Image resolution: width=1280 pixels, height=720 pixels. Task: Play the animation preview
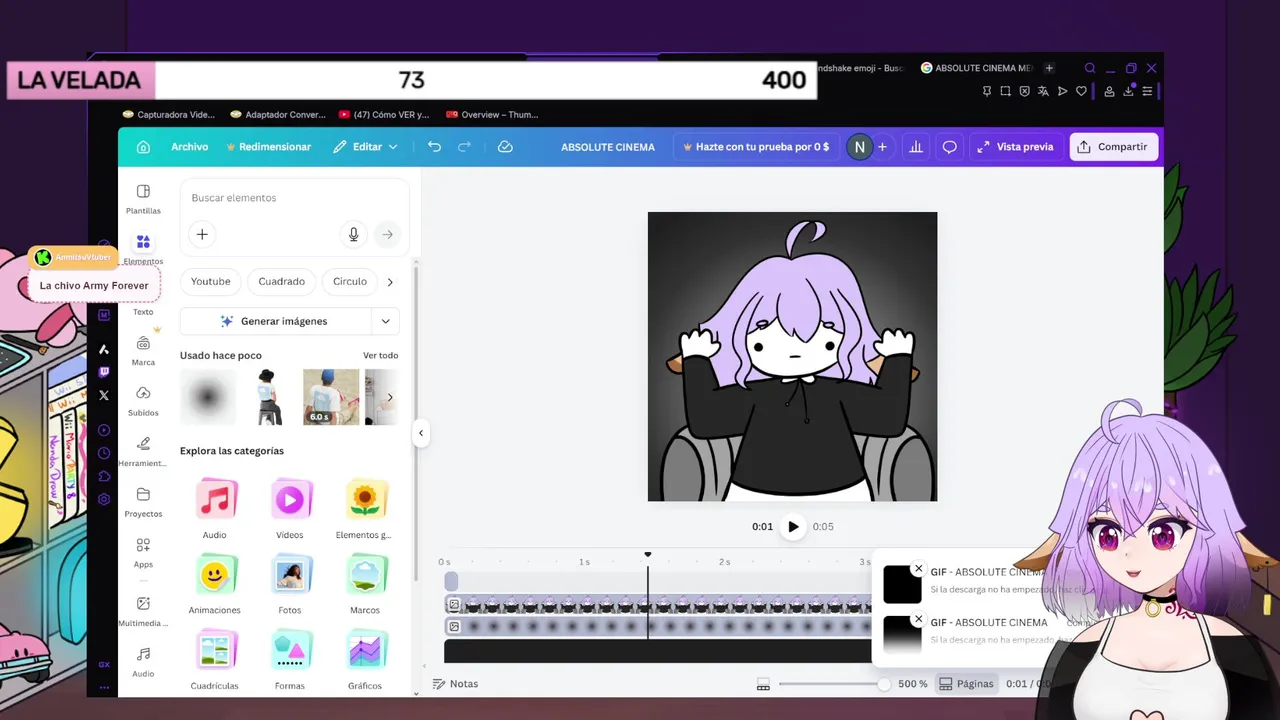click(x=793, y=526)
